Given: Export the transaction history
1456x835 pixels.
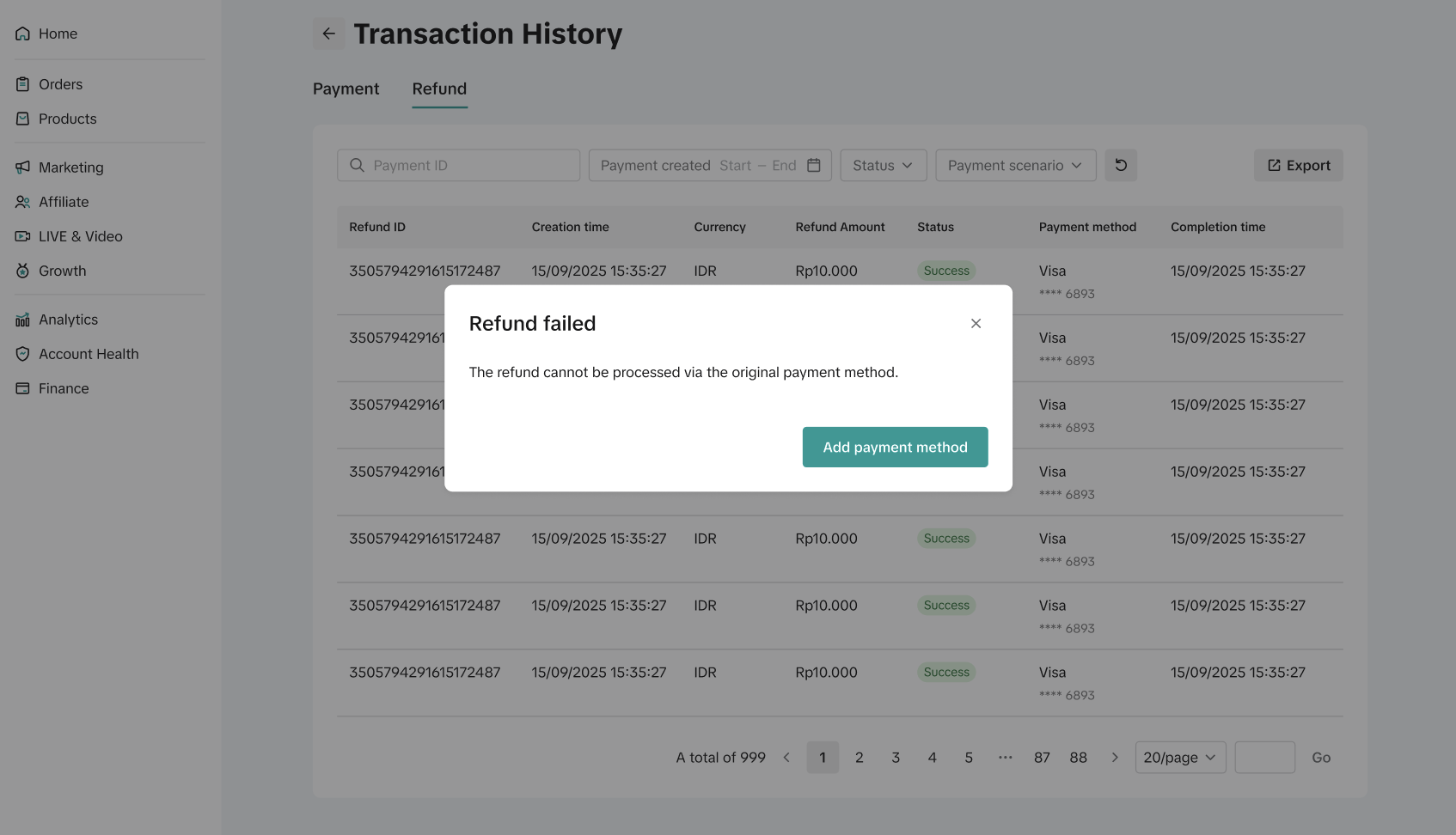Looking at the screenshot, I should pyautogui.click(x=1298, y=165).
